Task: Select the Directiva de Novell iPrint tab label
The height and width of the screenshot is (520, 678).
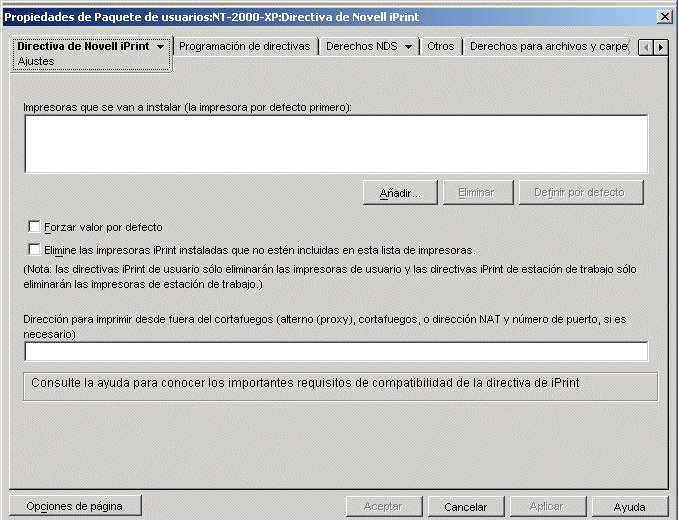Action: click(83, 46)
